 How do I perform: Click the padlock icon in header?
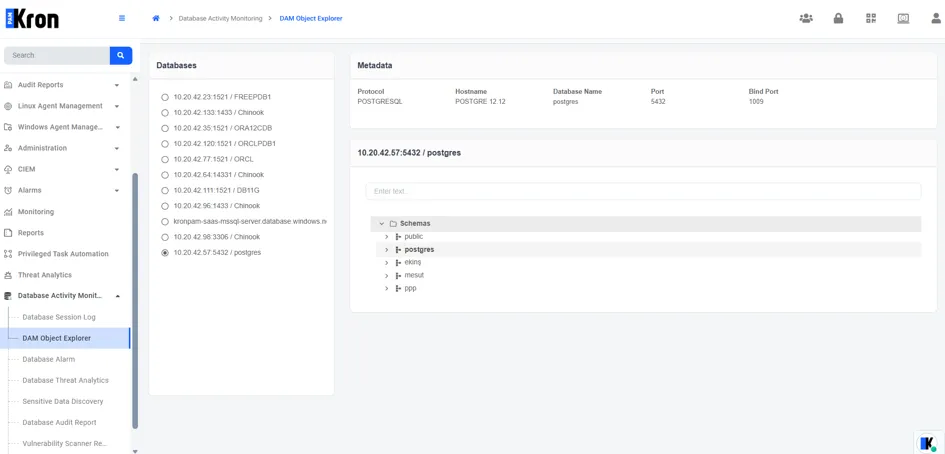tap(838, 18)
